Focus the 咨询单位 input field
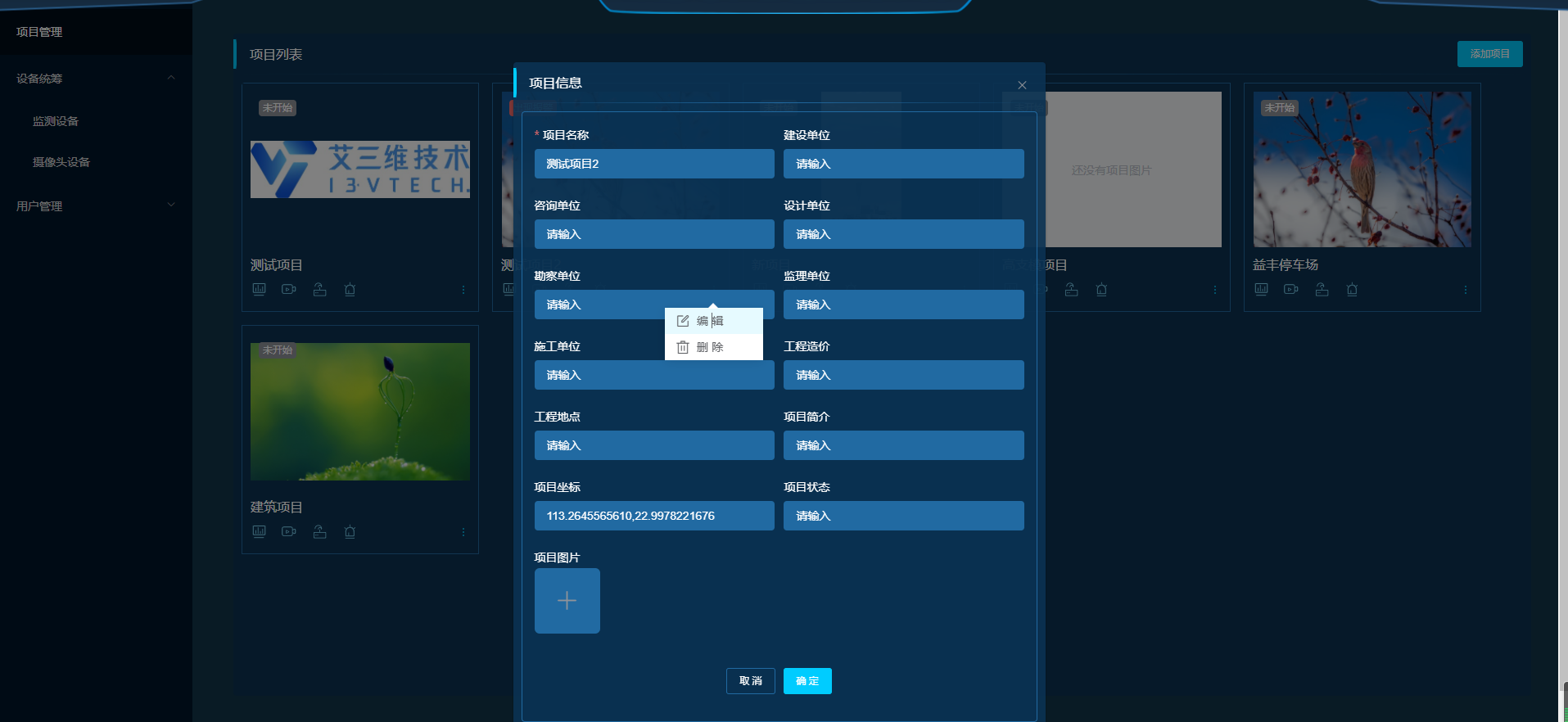The width and height of the screenshot is (1568, 722). point(654,234)
